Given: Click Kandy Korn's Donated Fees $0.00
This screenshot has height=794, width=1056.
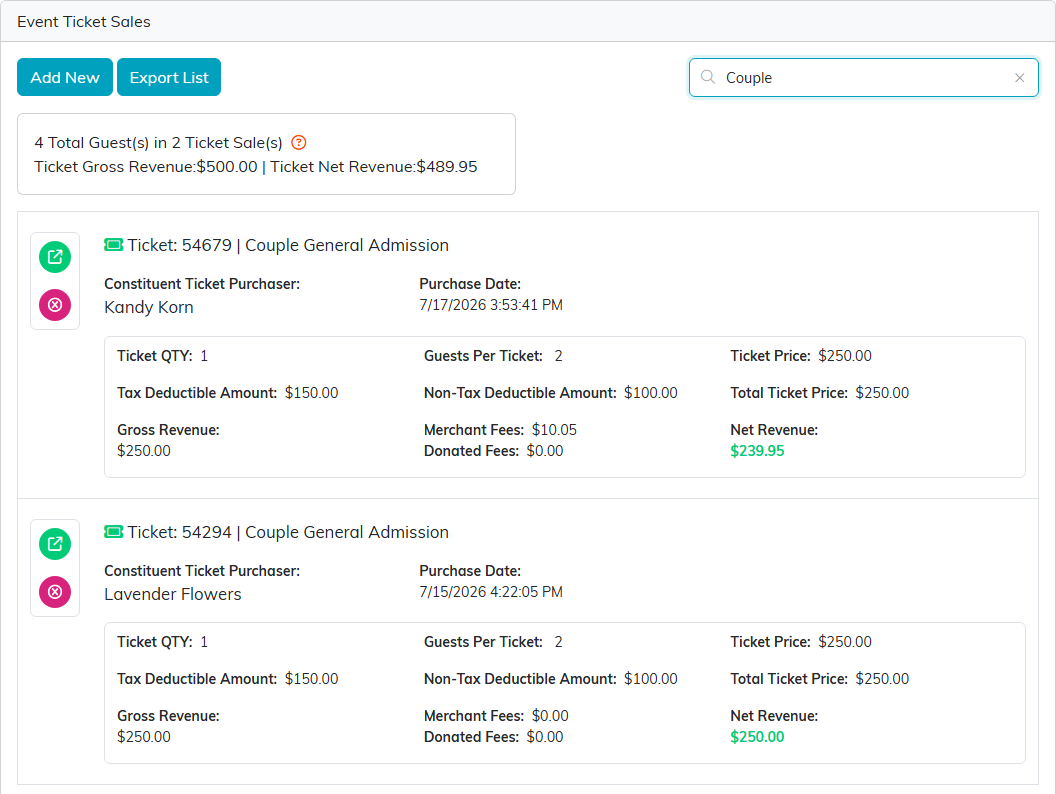Looking at the screenshot, I should pos(545,451).
